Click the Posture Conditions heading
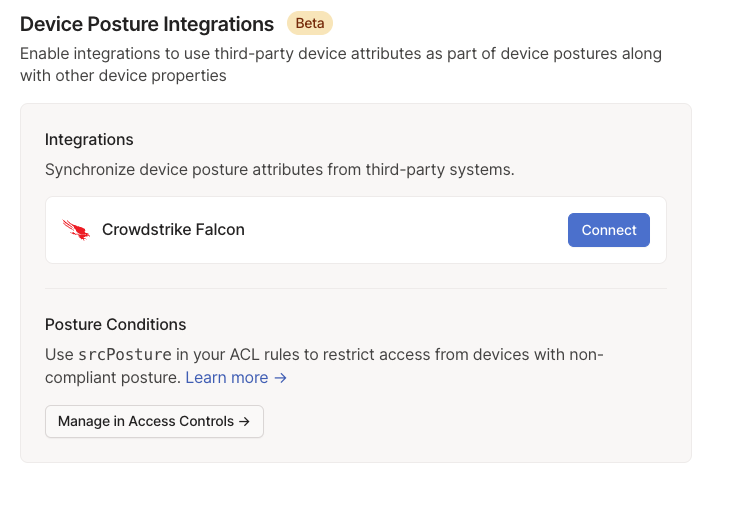 [x=116, y=325]
